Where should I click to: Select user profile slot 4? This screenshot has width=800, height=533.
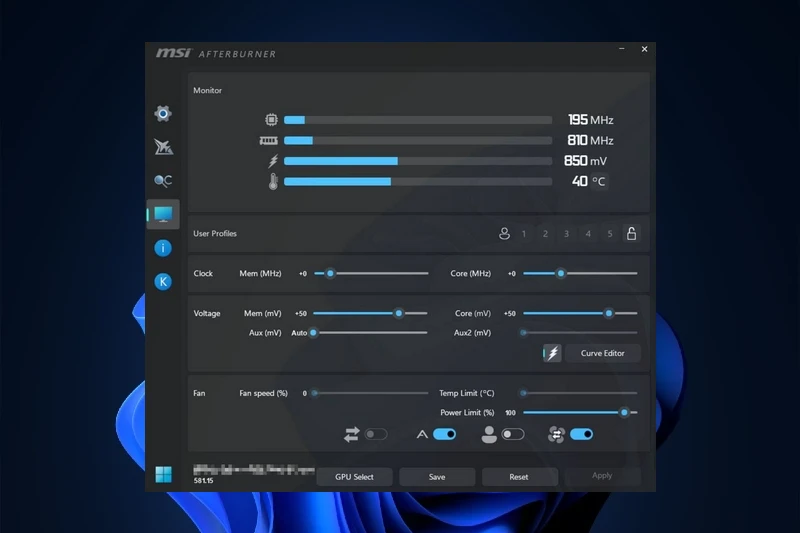point(588,234)
